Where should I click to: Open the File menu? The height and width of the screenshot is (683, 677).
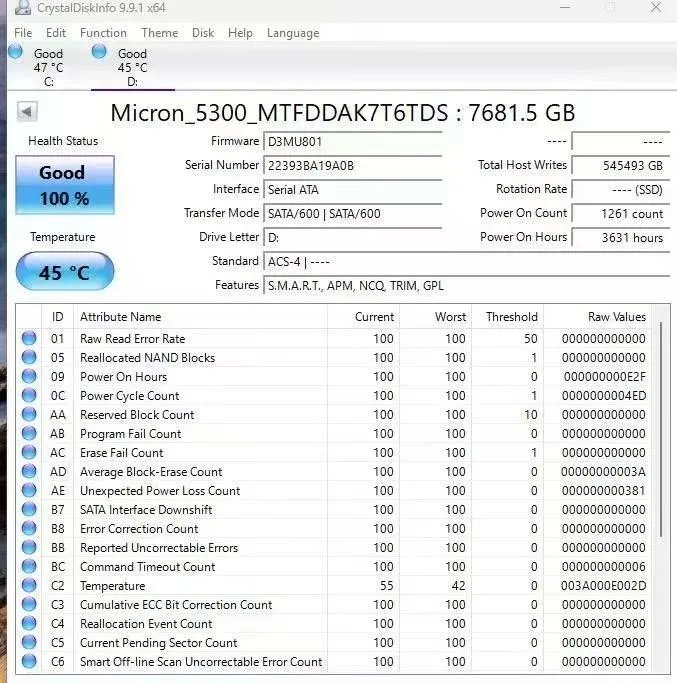(x=23, y=33)
